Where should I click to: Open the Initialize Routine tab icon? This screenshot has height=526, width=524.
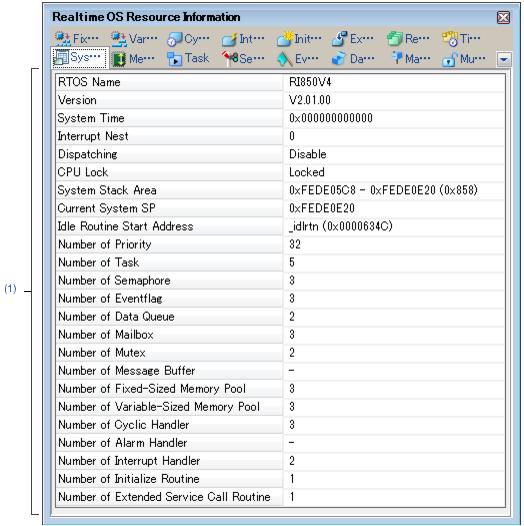[x=285, y=39]
